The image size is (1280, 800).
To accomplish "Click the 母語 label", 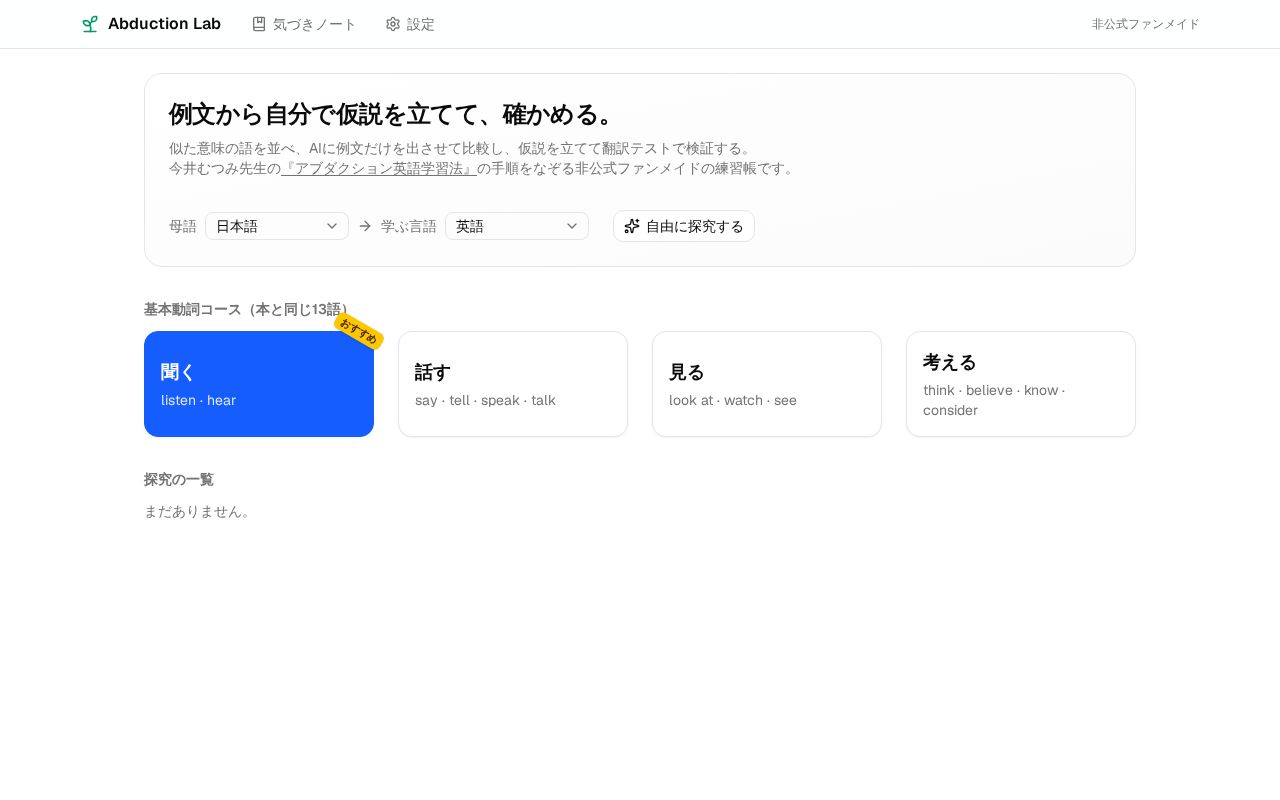I will (x=183, y=226).
